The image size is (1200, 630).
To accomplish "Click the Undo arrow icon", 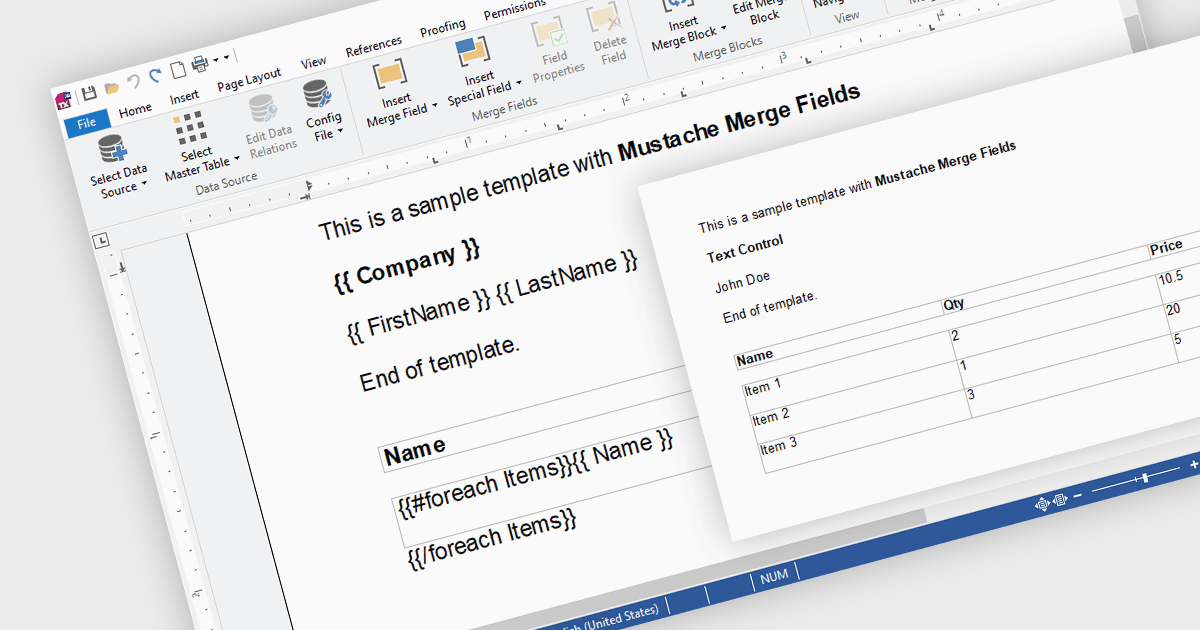I will click(133, 82).
